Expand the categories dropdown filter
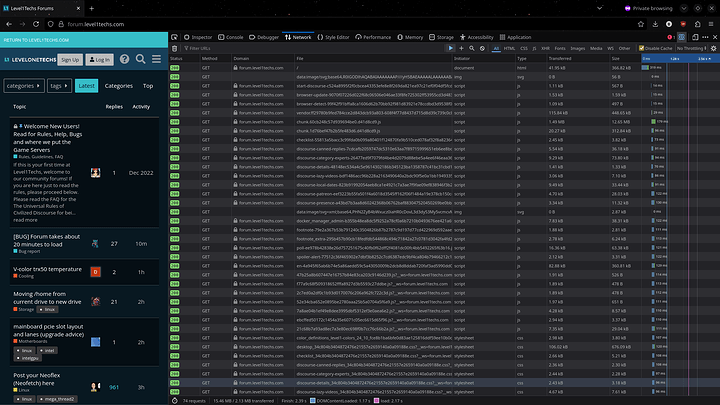The height and width of the screenshot is (405, 720). tap(22, 87)
